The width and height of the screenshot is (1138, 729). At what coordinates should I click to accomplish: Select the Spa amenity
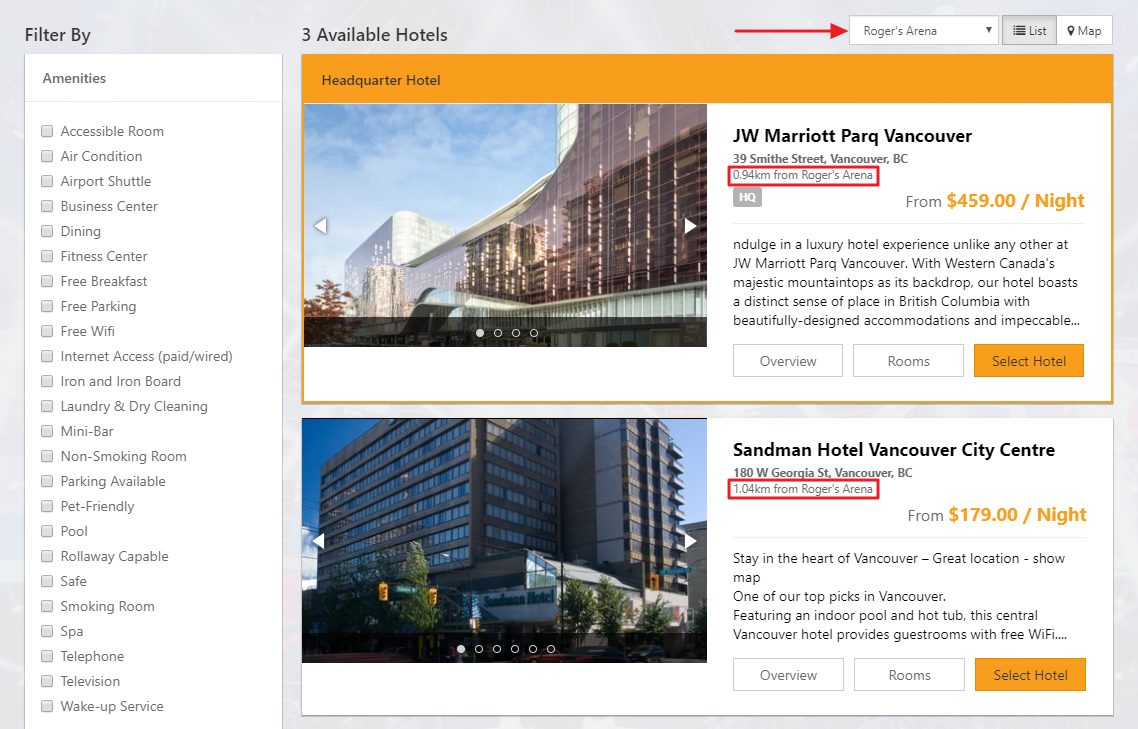point(47,631)
